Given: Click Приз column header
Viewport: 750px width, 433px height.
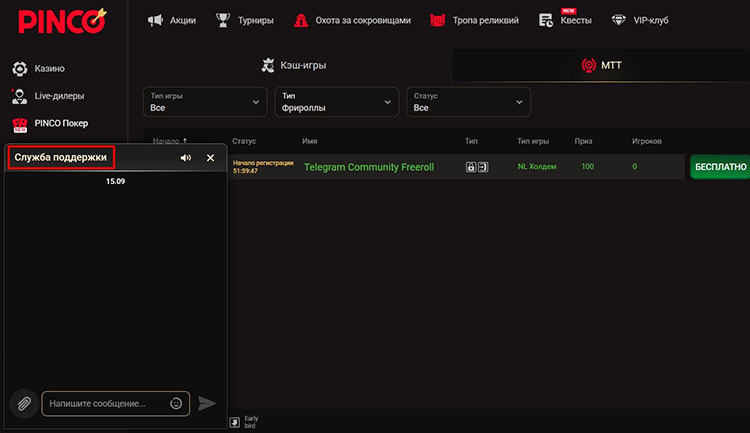Looking at the screenshot, I should pos(583,141).
